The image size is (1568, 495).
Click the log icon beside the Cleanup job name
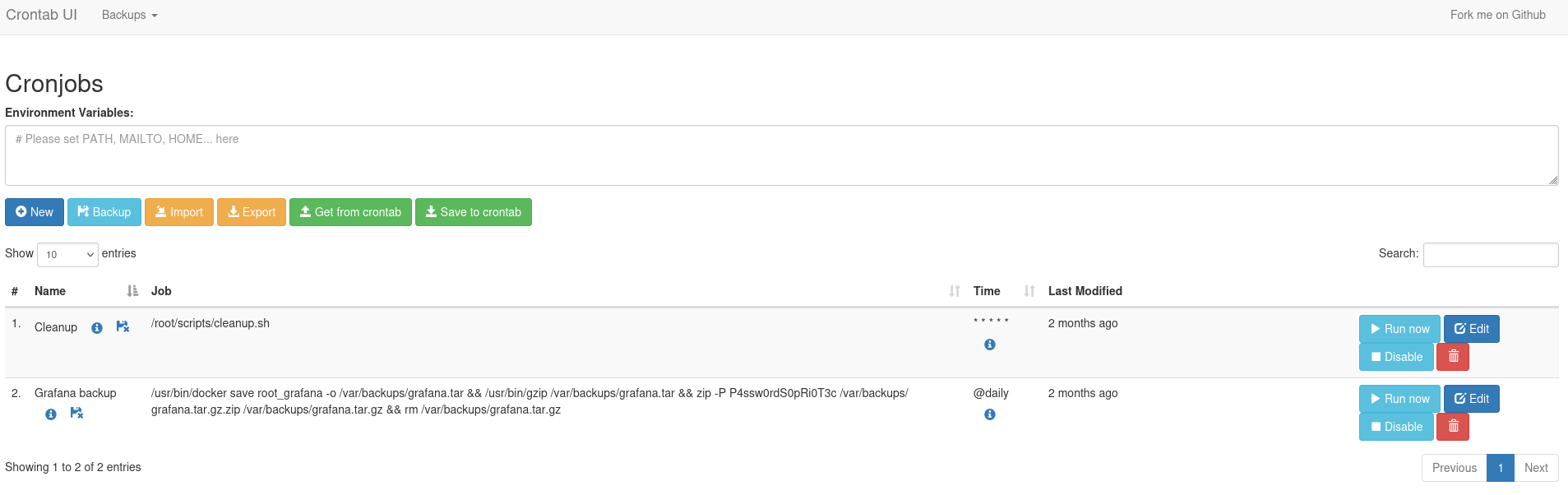click(123, 326)
